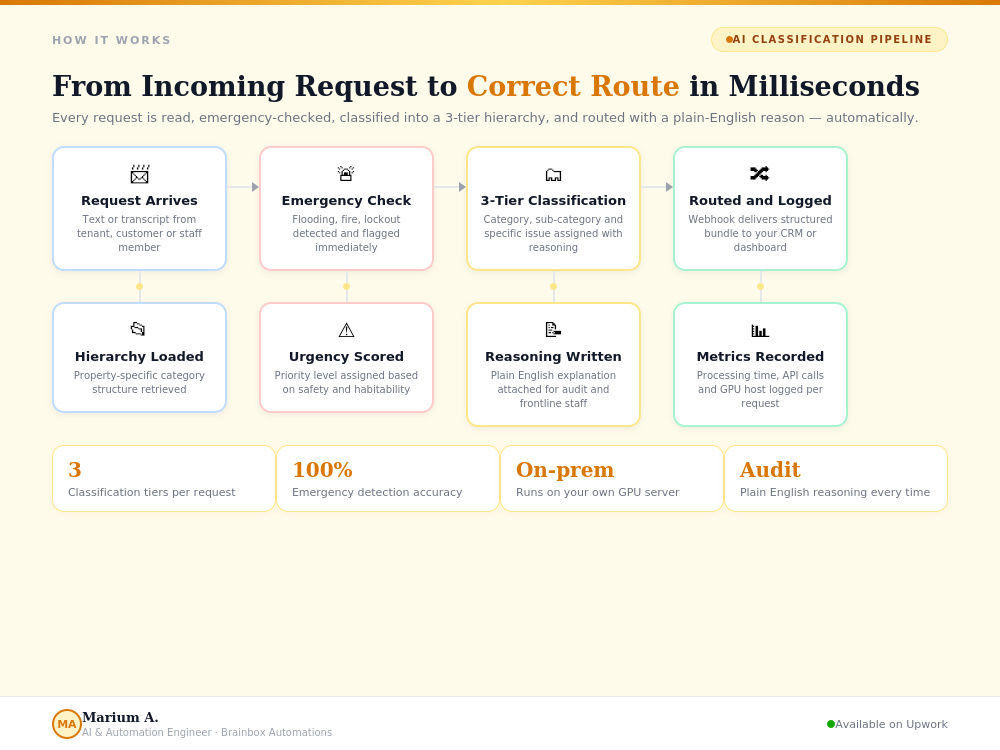Viewport: 1000px width, 750px height.
Task: Click the Hierarchy Loaded heading
Action: pos(139,357)
